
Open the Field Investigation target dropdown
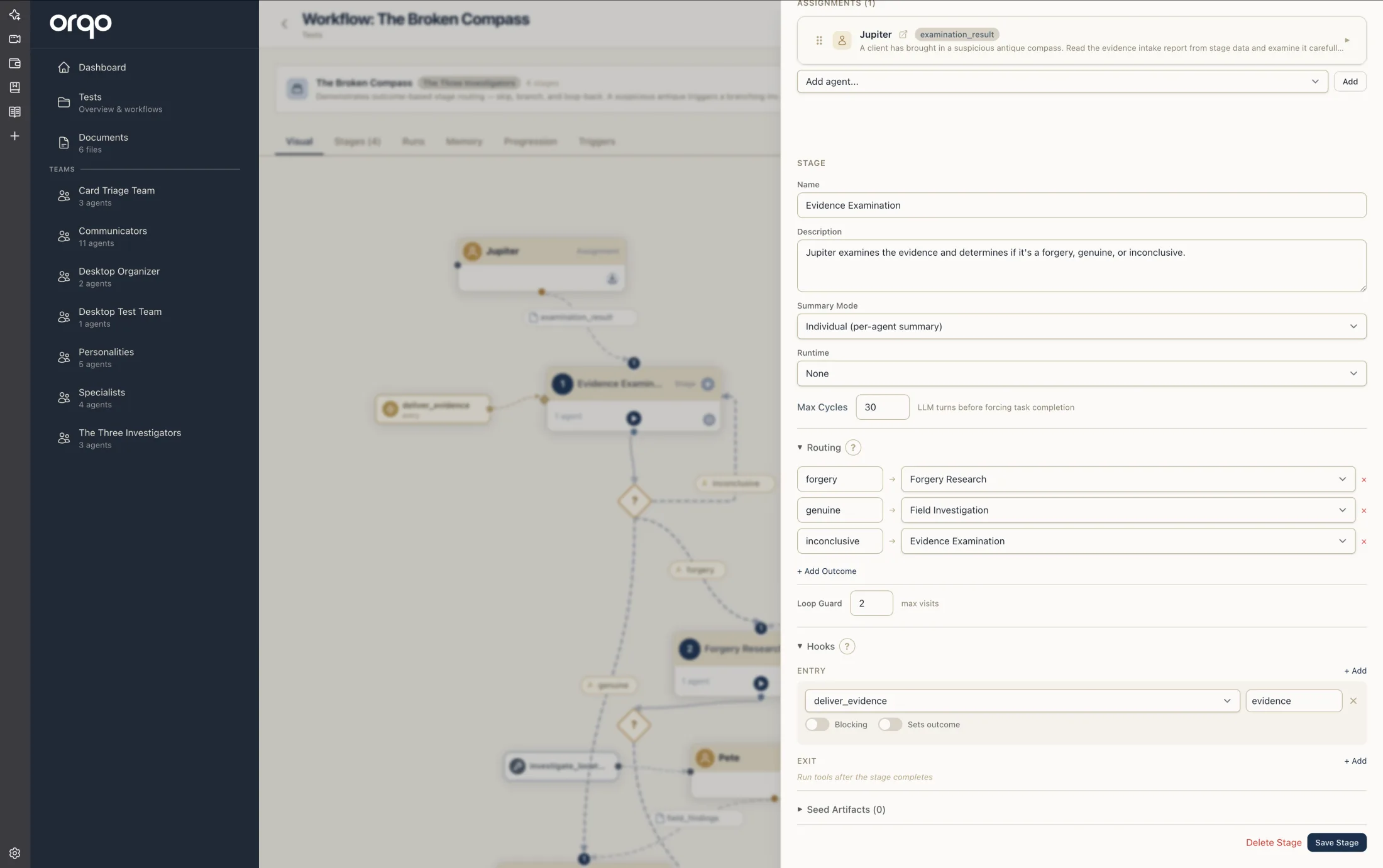click(1128, 510)
